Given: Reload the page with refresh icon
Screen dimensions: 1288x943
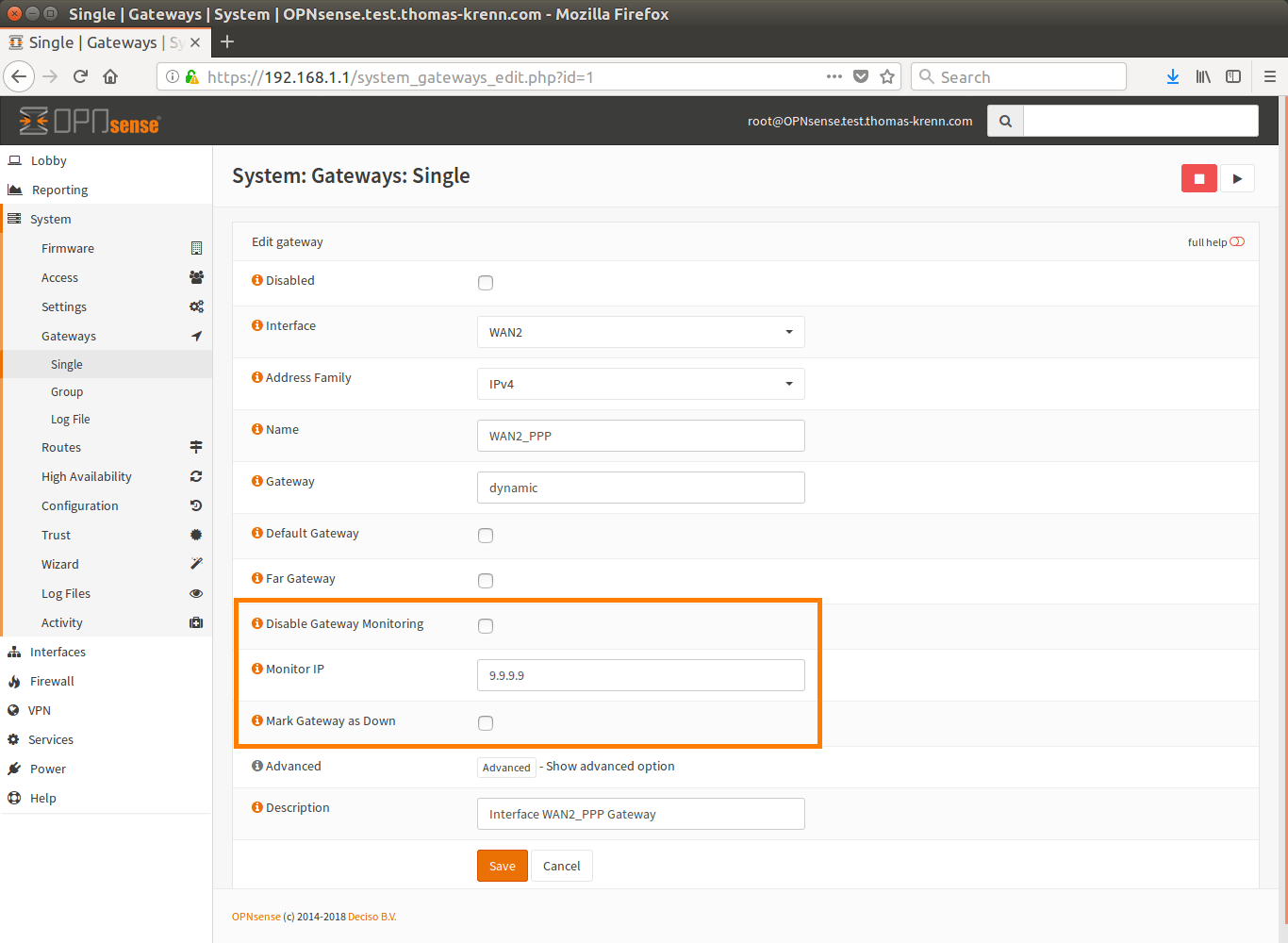Looking at the screenshot, I should (x=80, y=77).
